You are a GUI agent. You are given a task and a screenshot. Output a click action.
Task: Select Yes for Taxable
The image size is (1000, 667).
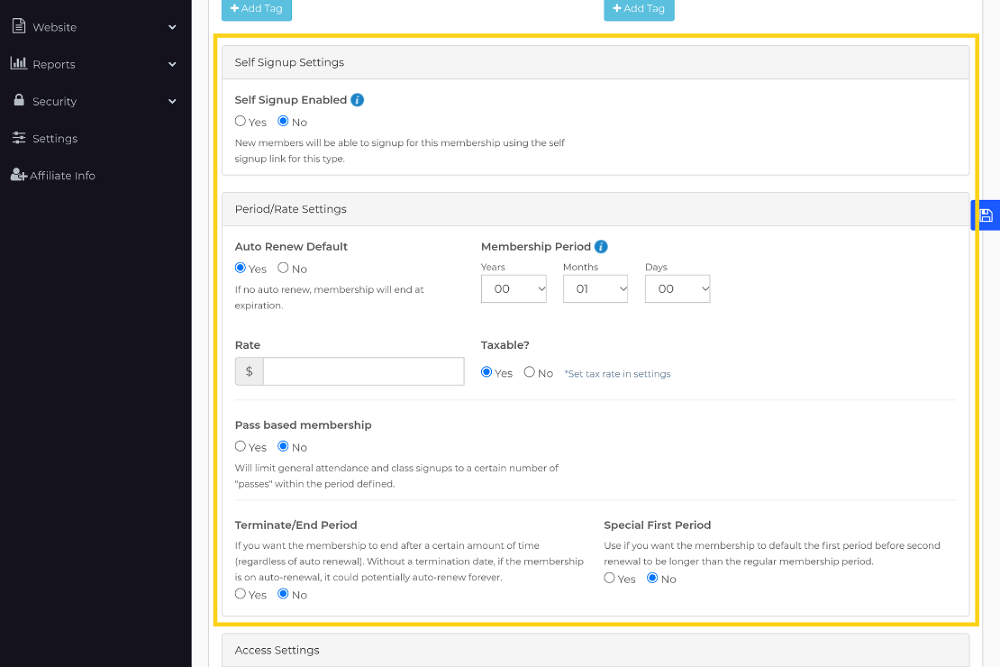tap(487, 372)
